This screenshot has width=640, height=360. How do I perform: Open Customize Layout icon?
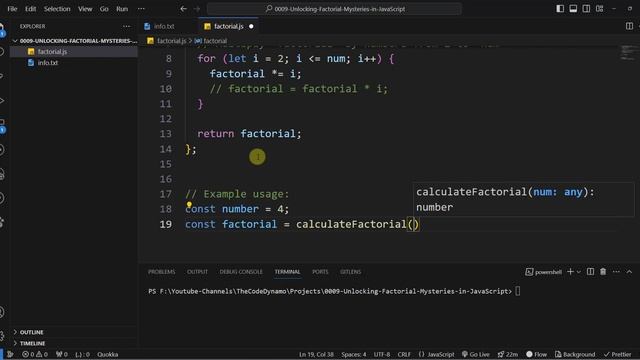(x=600, y=9)
